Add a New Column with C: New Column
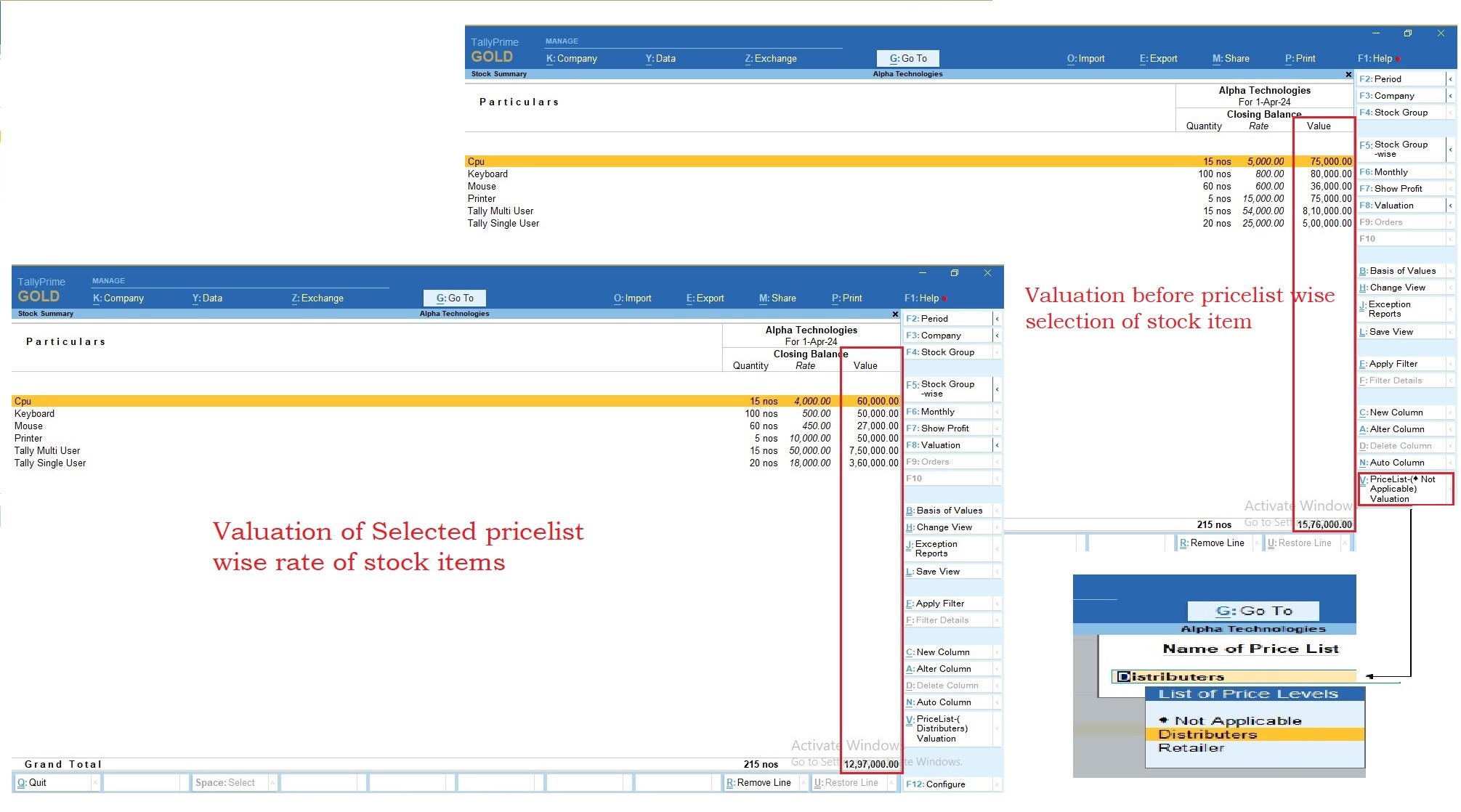Screen dimensions: 1461x812 point(943,651)
